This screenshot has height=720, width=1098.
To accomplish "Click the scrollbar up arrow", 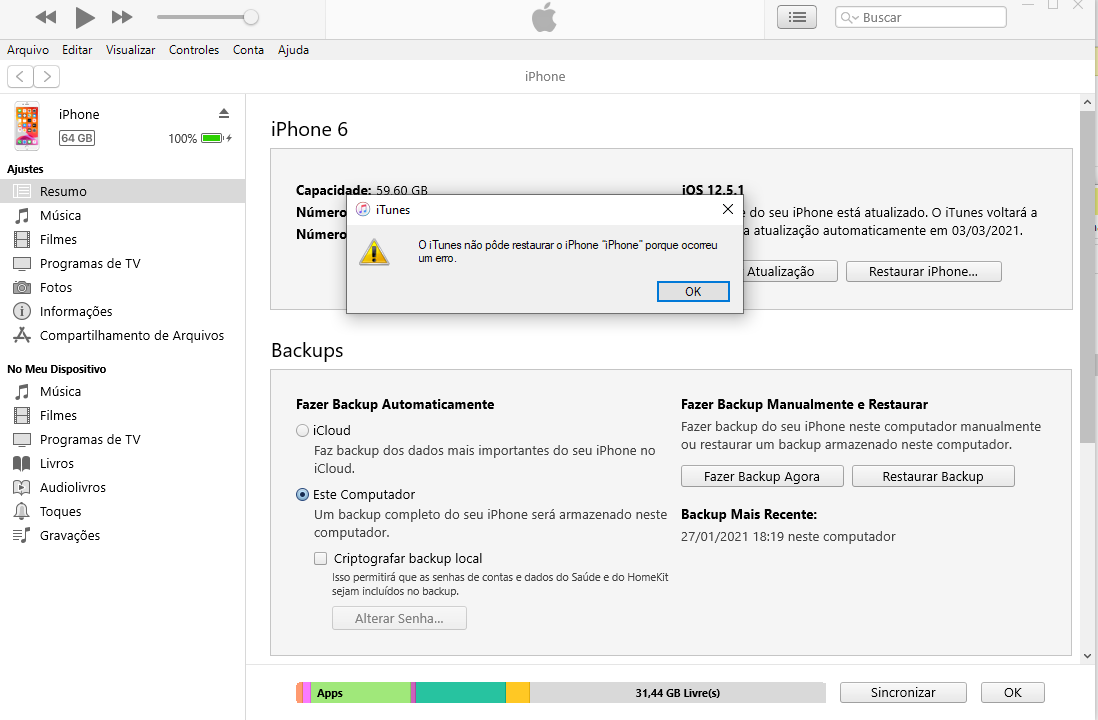I will 1087,102.
